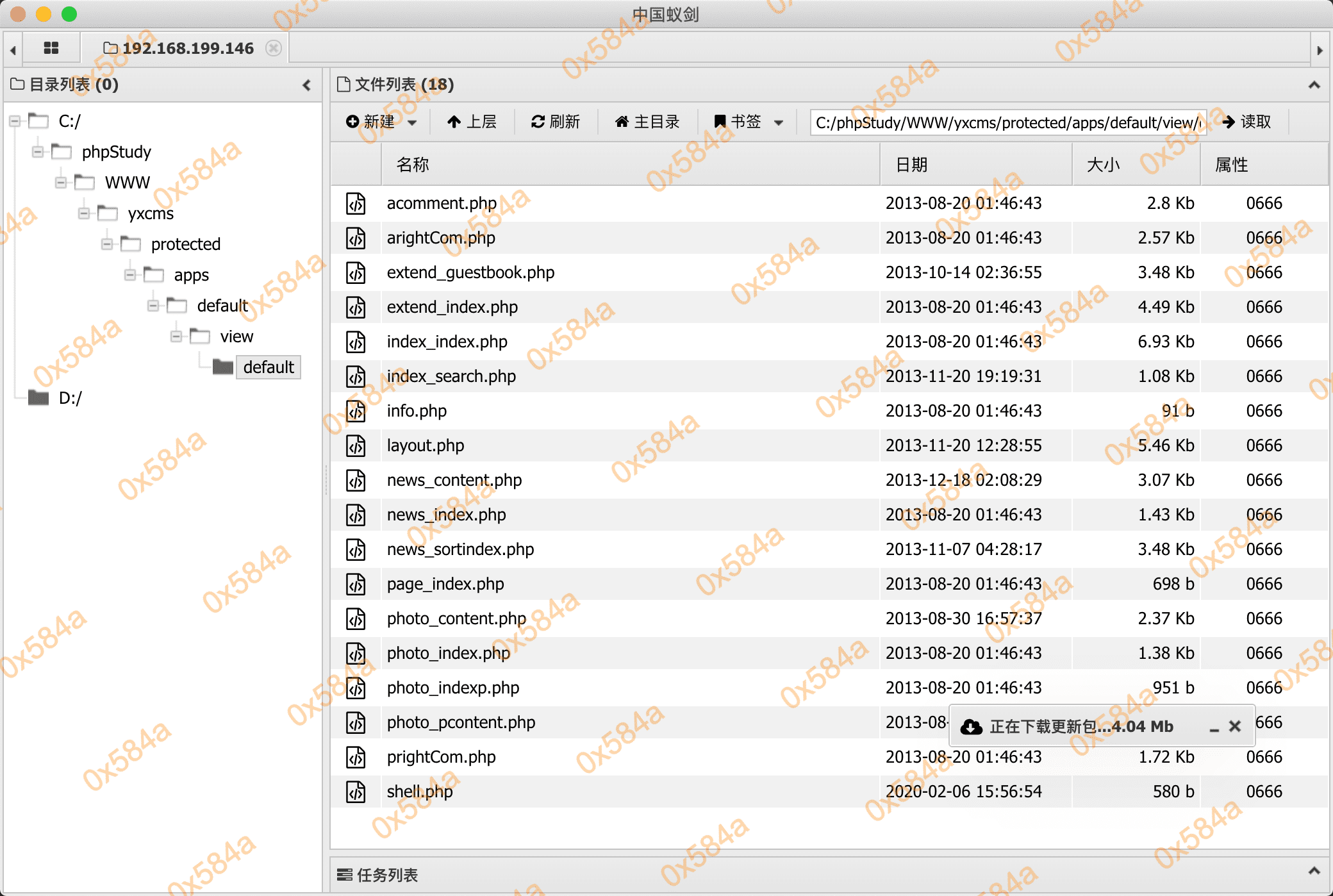1333x896 pixels.
Task: Close the 192.168.199.146 tab
Action: point(274,48)
